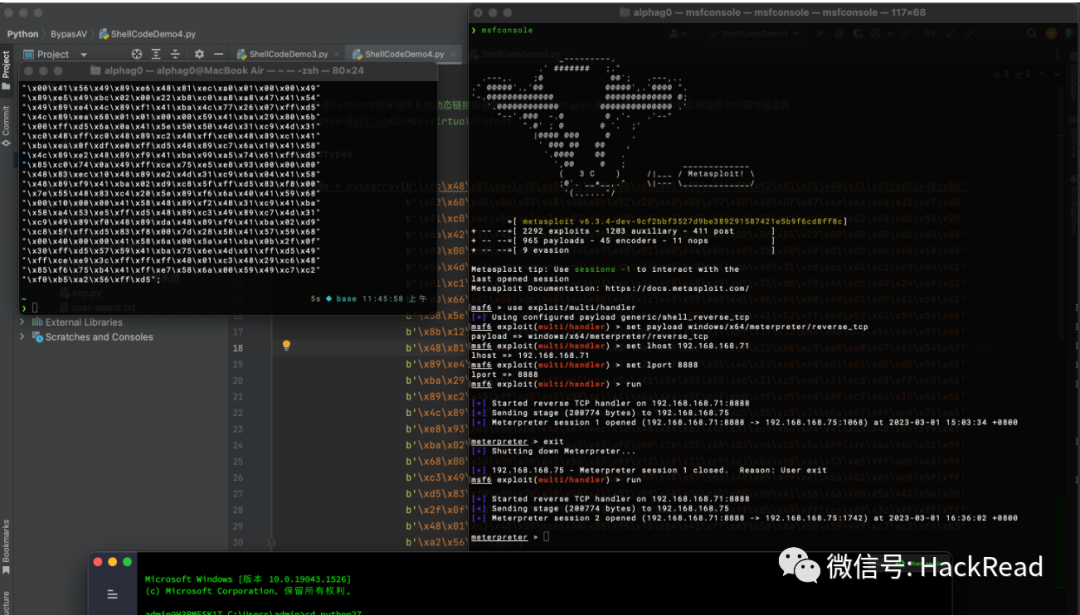This screenshot has height=615, width=1080.
Task: Select the ShellCodeDemo4.py editor tab
Action: [404, 54]
